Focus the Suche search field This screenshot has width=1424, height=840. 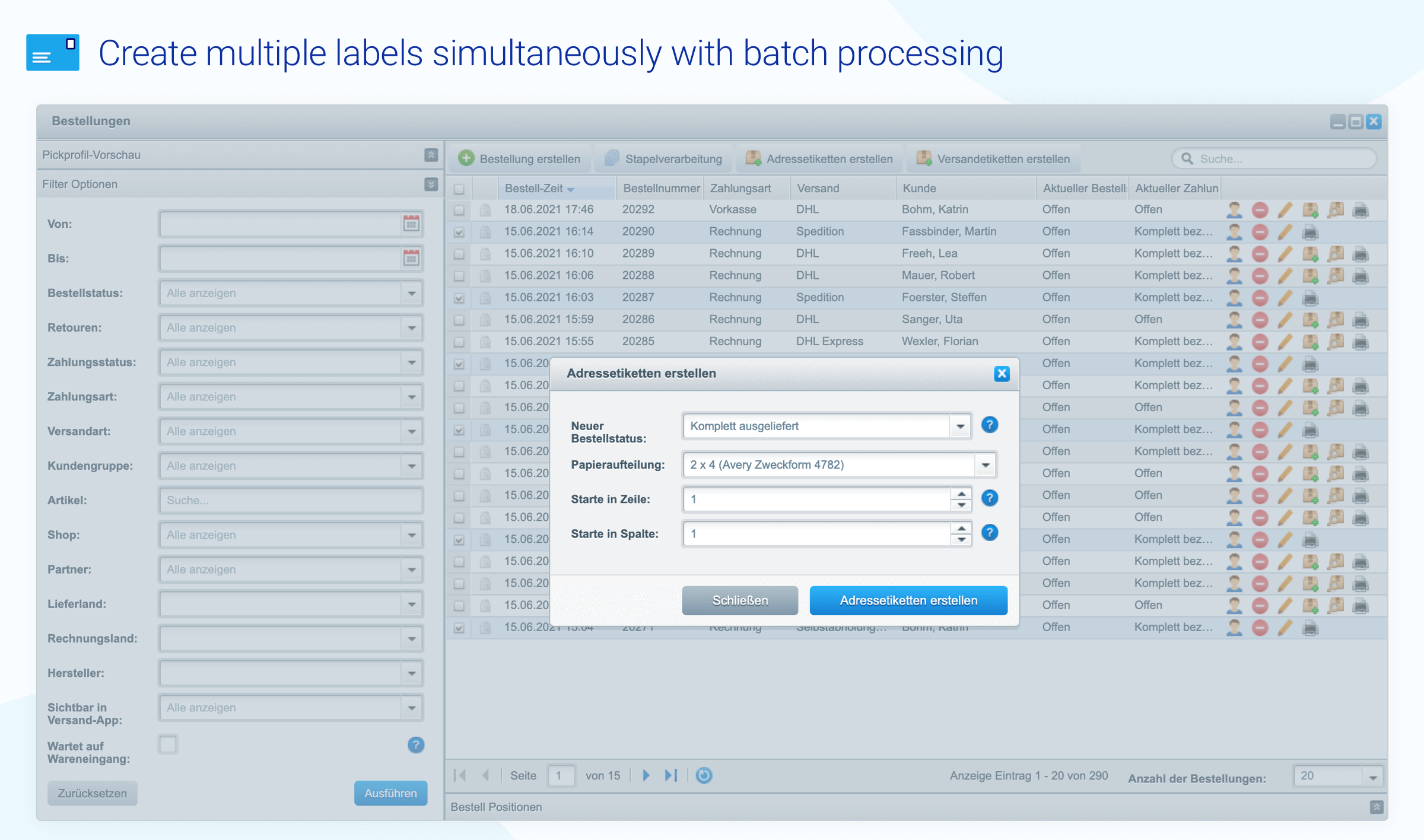(1274, 158)
